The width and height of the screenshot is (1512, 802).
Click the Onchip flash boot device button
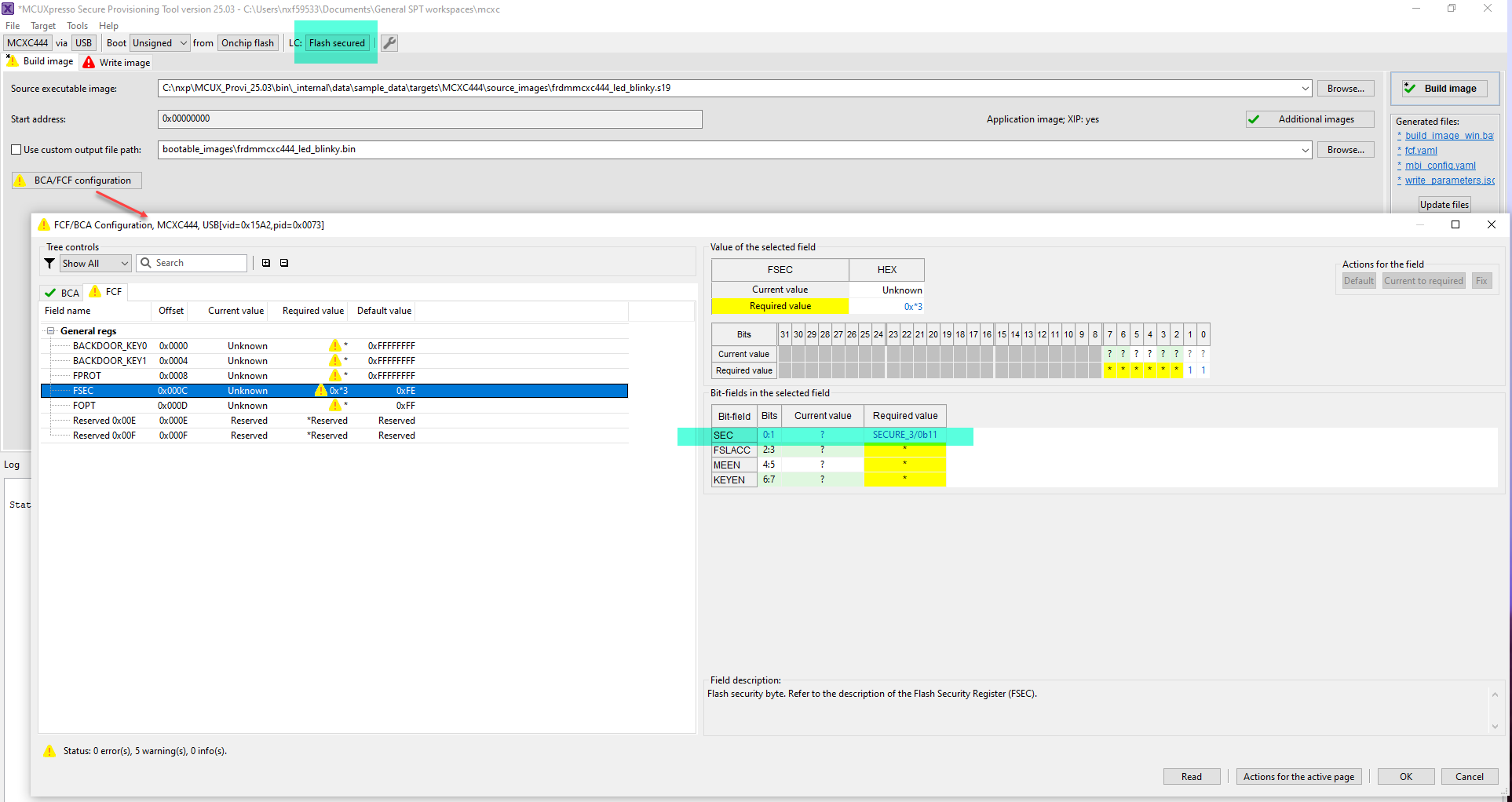coord(248,43)
